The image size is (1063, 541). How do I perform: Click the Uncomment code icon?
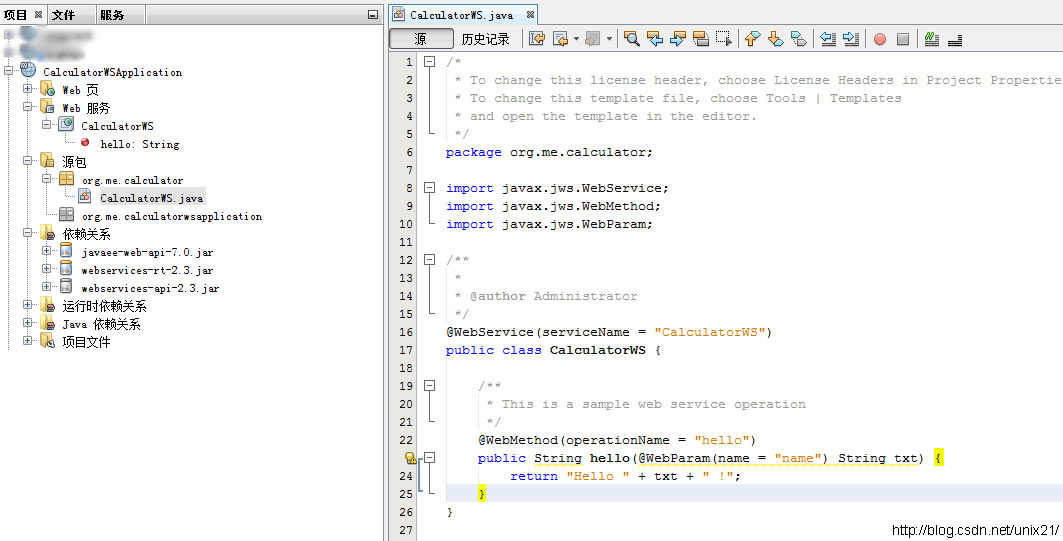click(x=955, y=39)
